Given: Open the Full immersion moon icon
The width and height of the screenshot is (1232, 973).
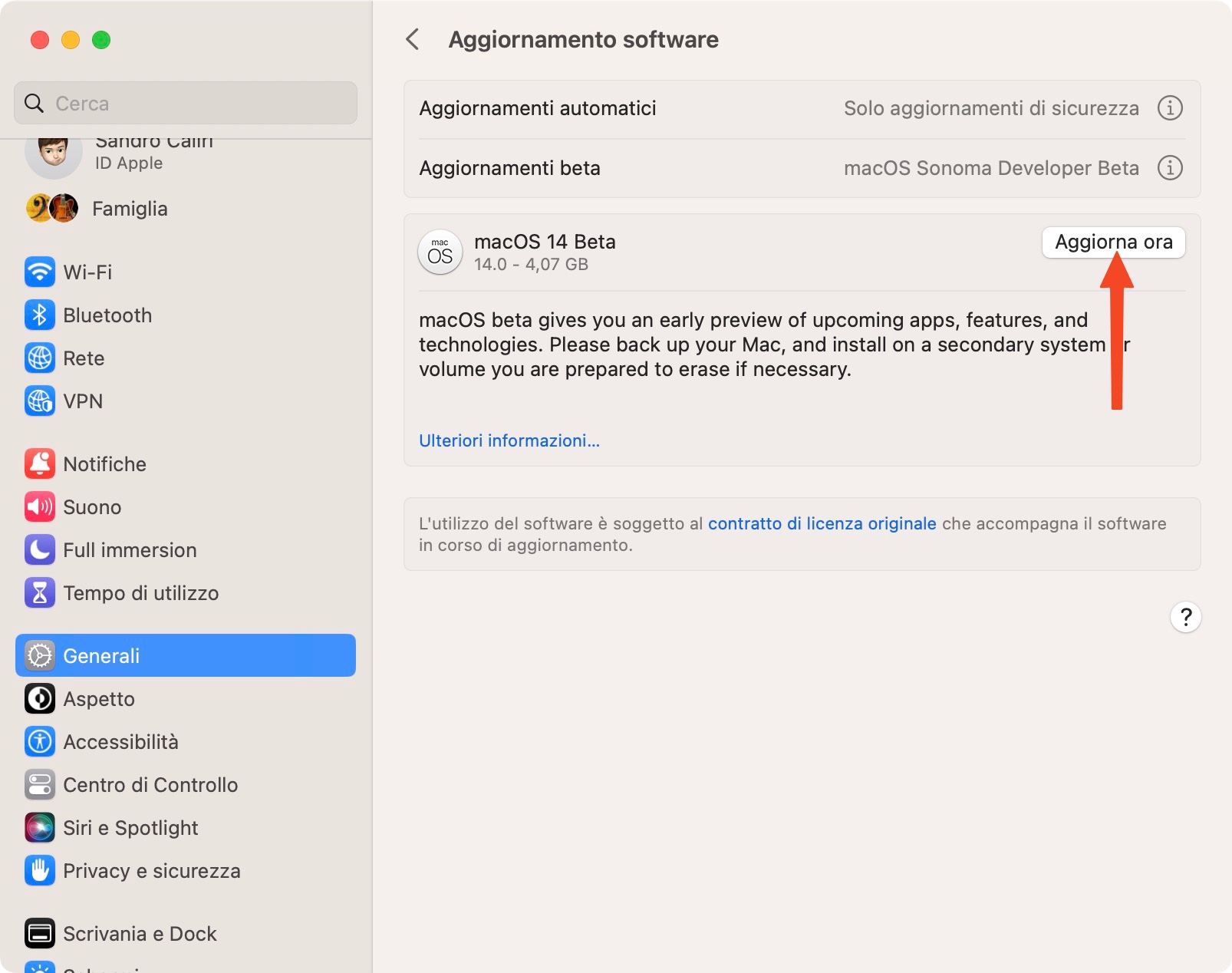Looking at the screenshot, I should pos(40,549).
